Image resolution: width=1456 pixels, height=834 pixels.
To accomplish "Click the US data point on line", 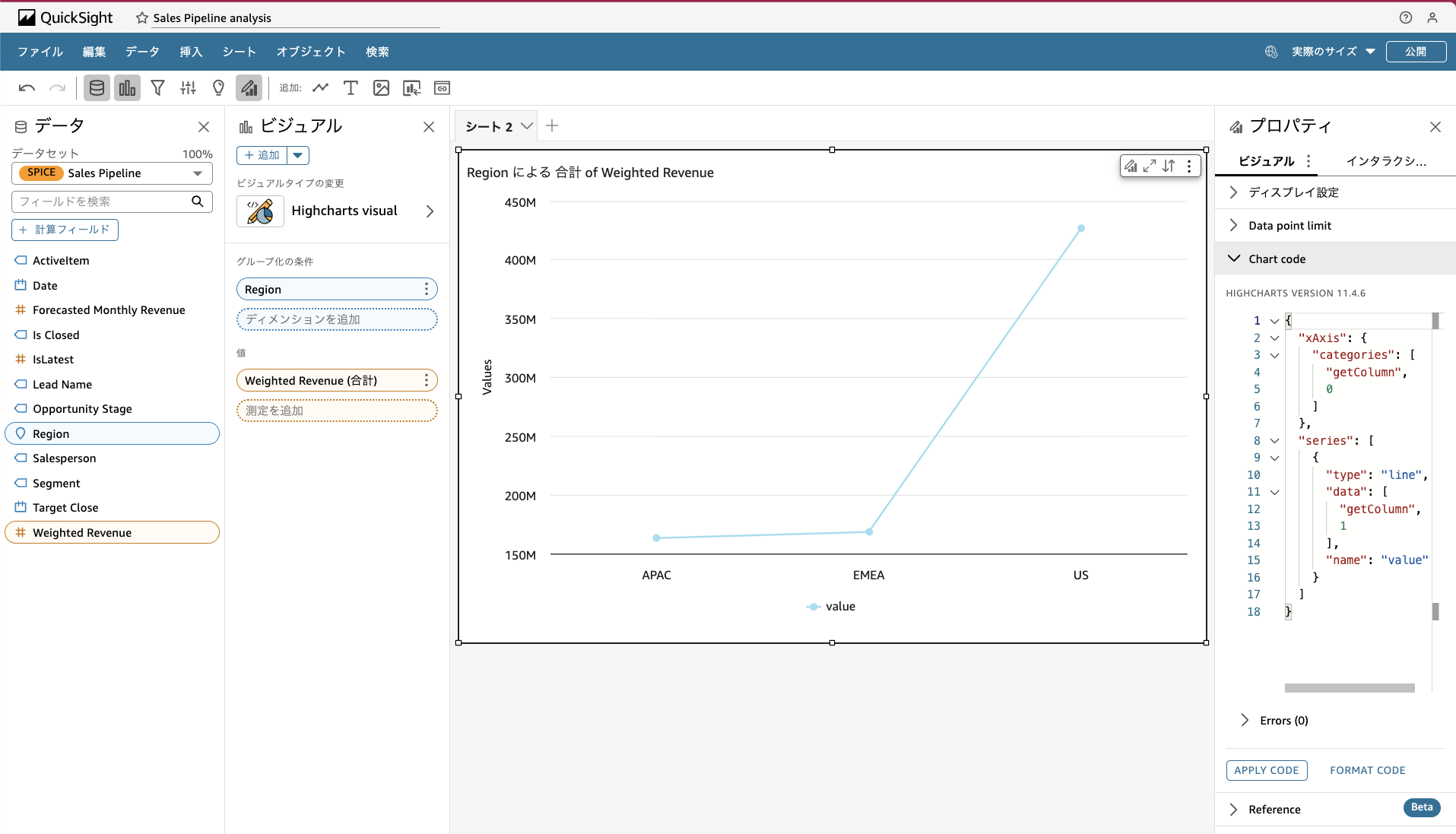I will pyautogui.click(x=1081, y=228).
